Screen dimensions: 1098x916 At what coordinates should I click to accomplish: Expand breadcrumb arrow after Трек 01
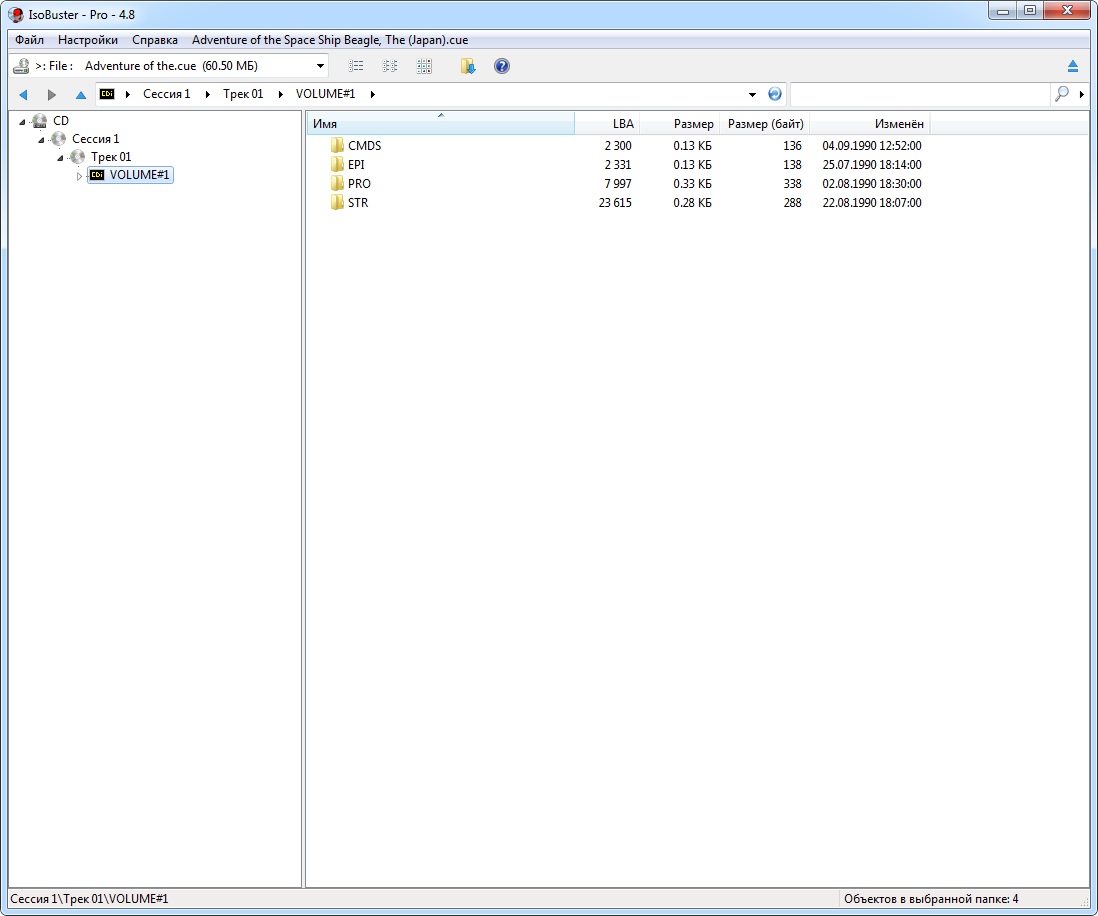281,94
